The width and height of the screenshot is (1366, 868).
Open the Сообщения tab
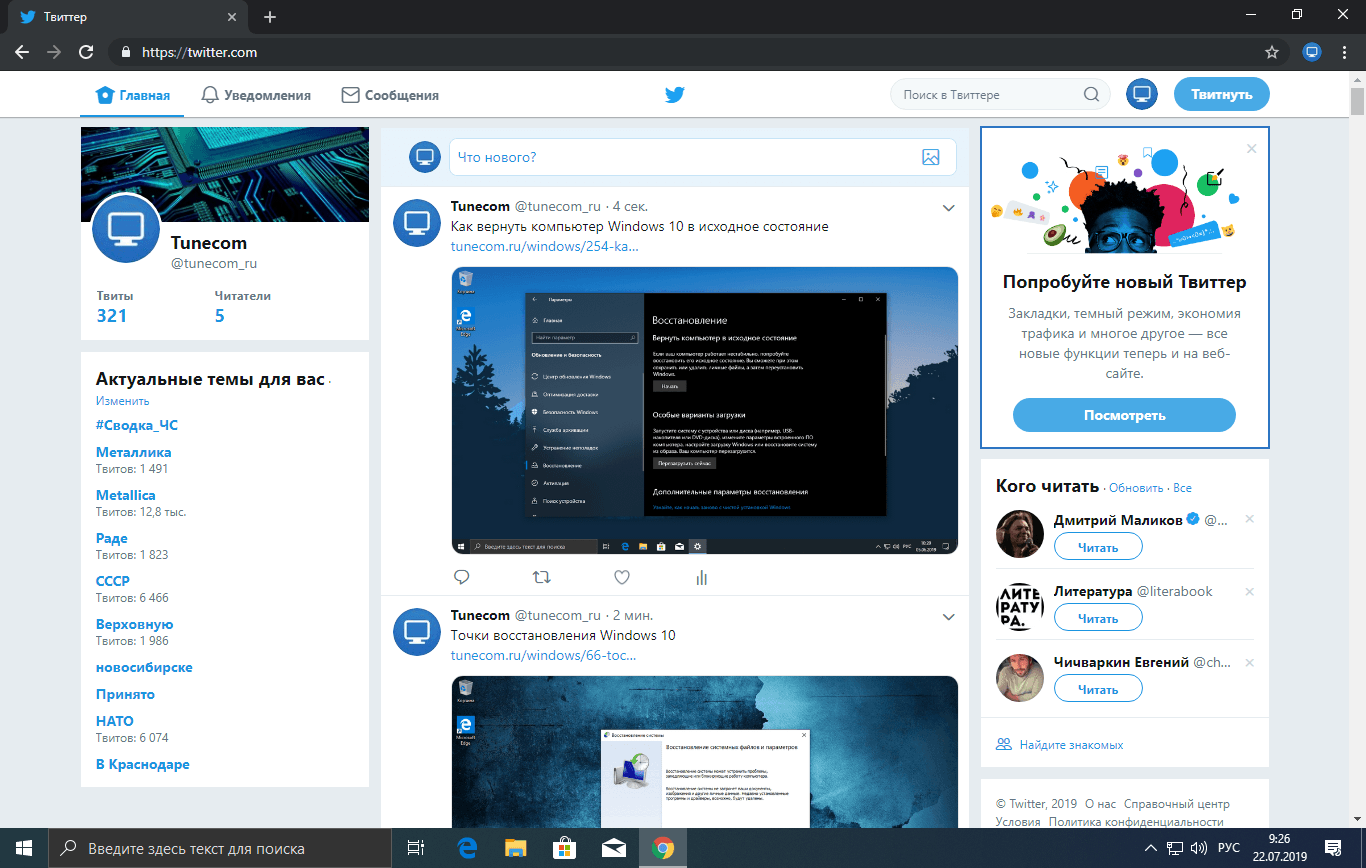(x=390, y=96)
